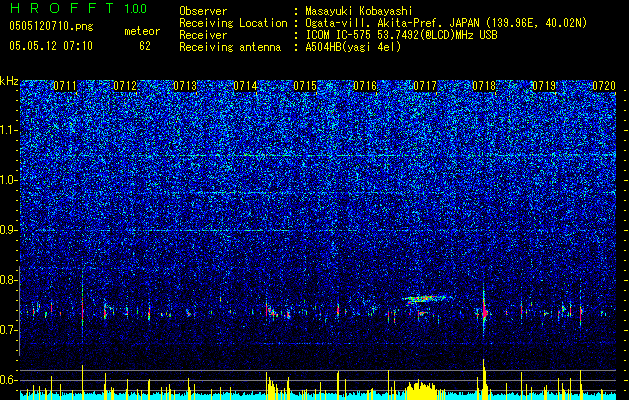This screenshot has width=629, height=400.
Task: Click the Receiving Location label
Action: pos(233,23)
